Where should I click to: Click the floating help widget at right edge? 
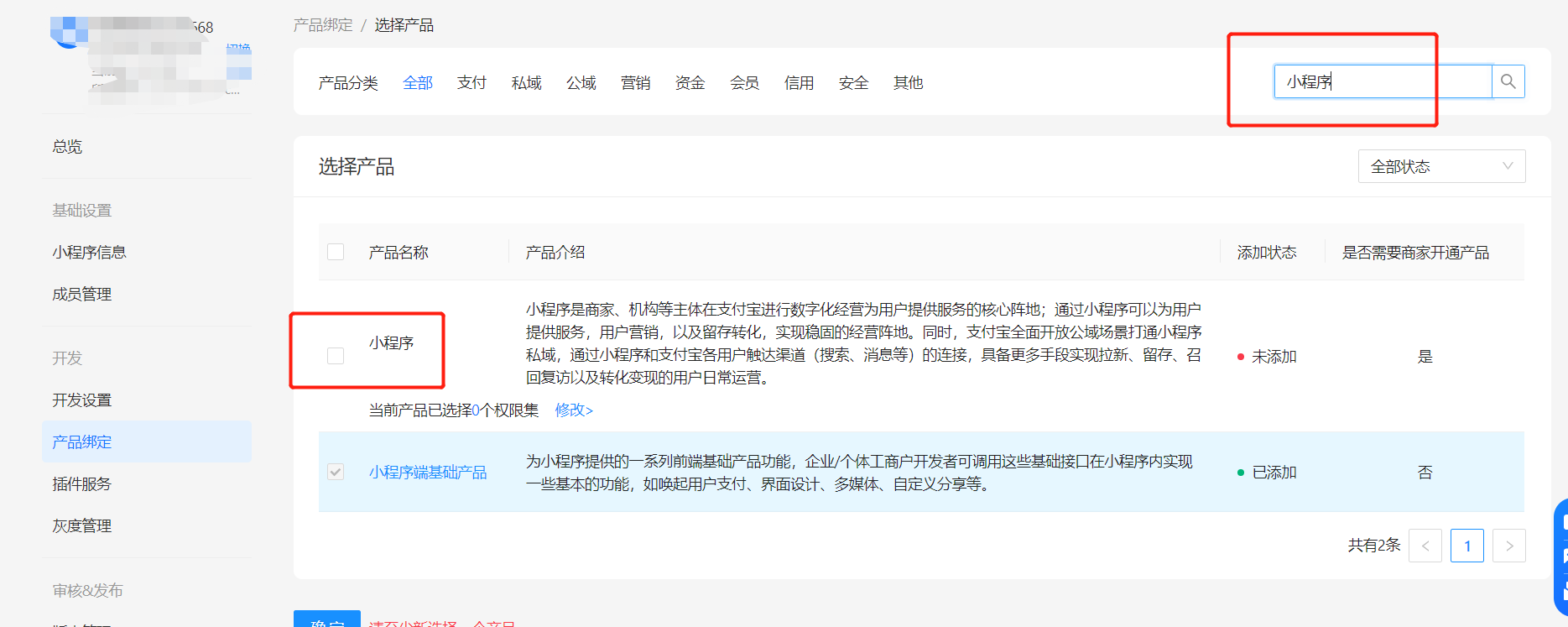click(x=1561, y=557)
